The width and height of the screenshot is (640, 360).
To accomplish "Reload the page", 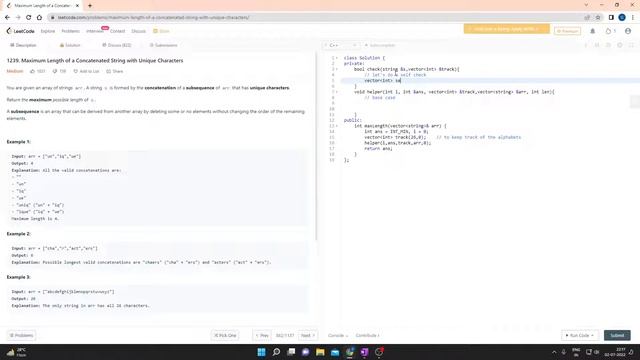I will pyautogui.click(x=29, y=18).
